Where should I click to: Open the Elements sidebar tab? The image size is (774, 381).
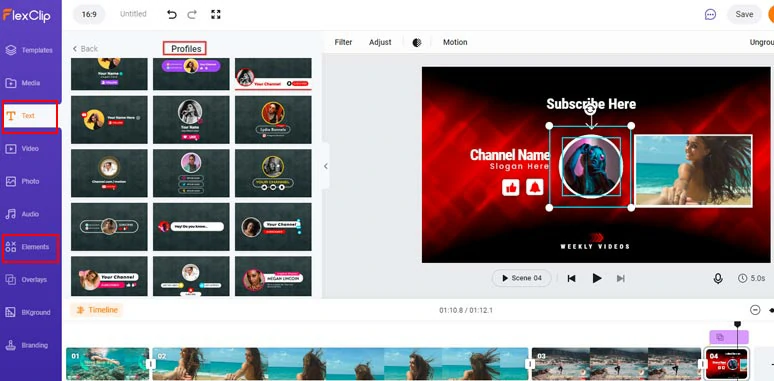point(30,247)
